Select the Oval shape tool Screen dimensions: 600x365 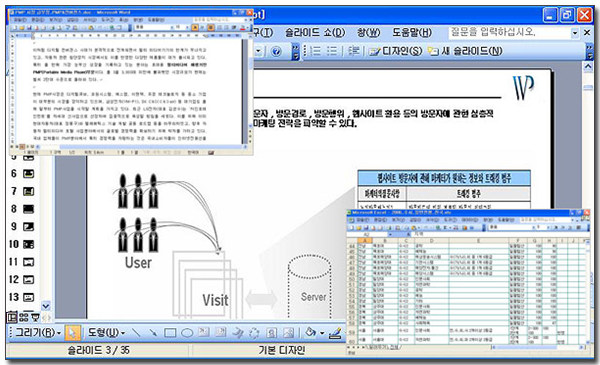(x=187, y=333)
